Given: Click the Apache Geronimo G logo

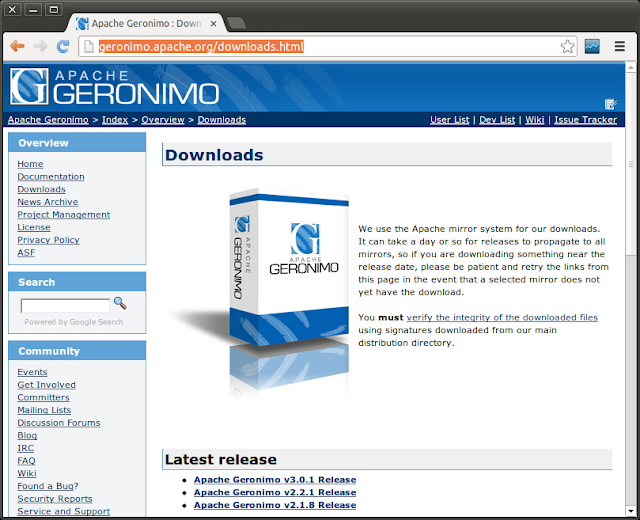Looking at the screenshot, I should (x=29, y=86).
